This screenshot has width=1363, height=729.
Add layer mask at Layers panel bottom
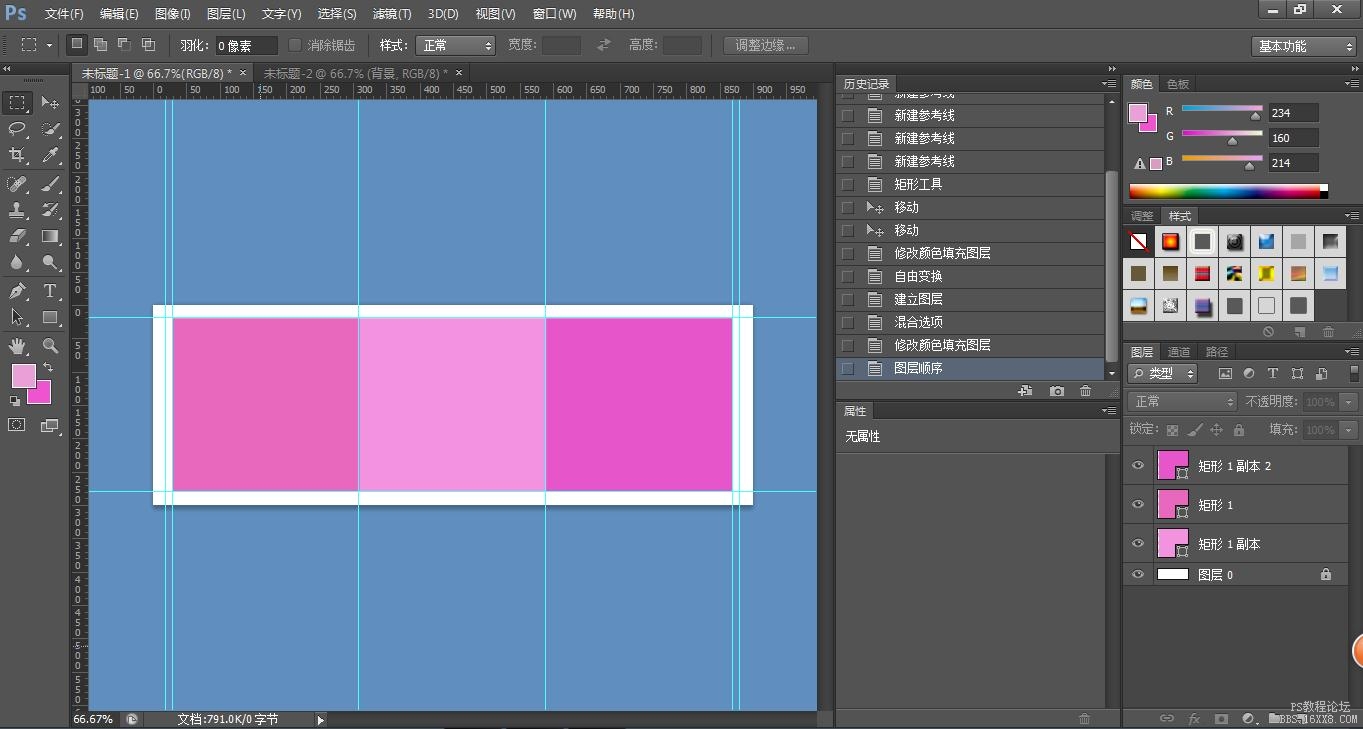tap(1221, 718)
